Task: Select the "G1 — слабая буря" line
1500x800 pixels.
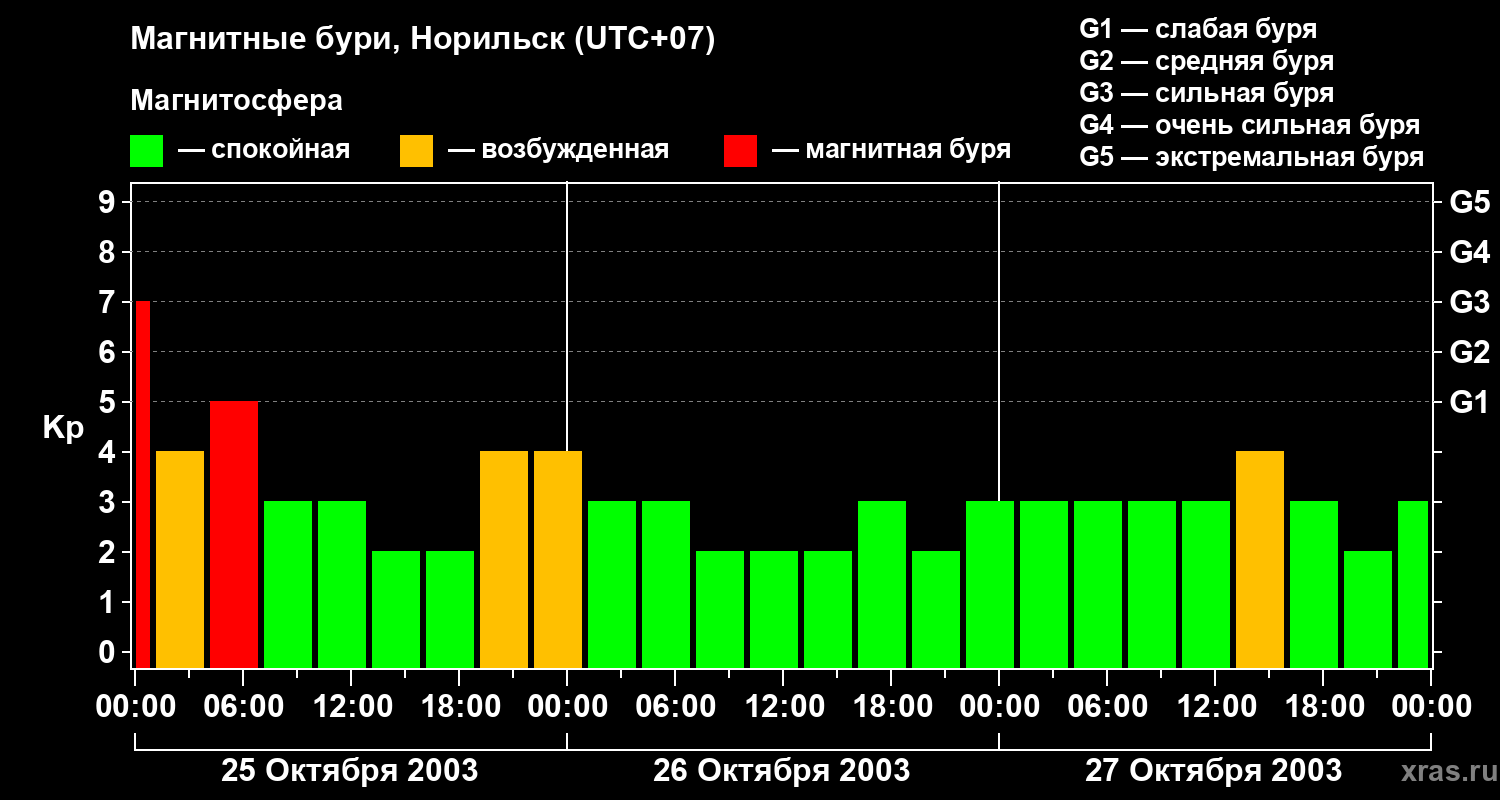Action: tap(1198, 29)
